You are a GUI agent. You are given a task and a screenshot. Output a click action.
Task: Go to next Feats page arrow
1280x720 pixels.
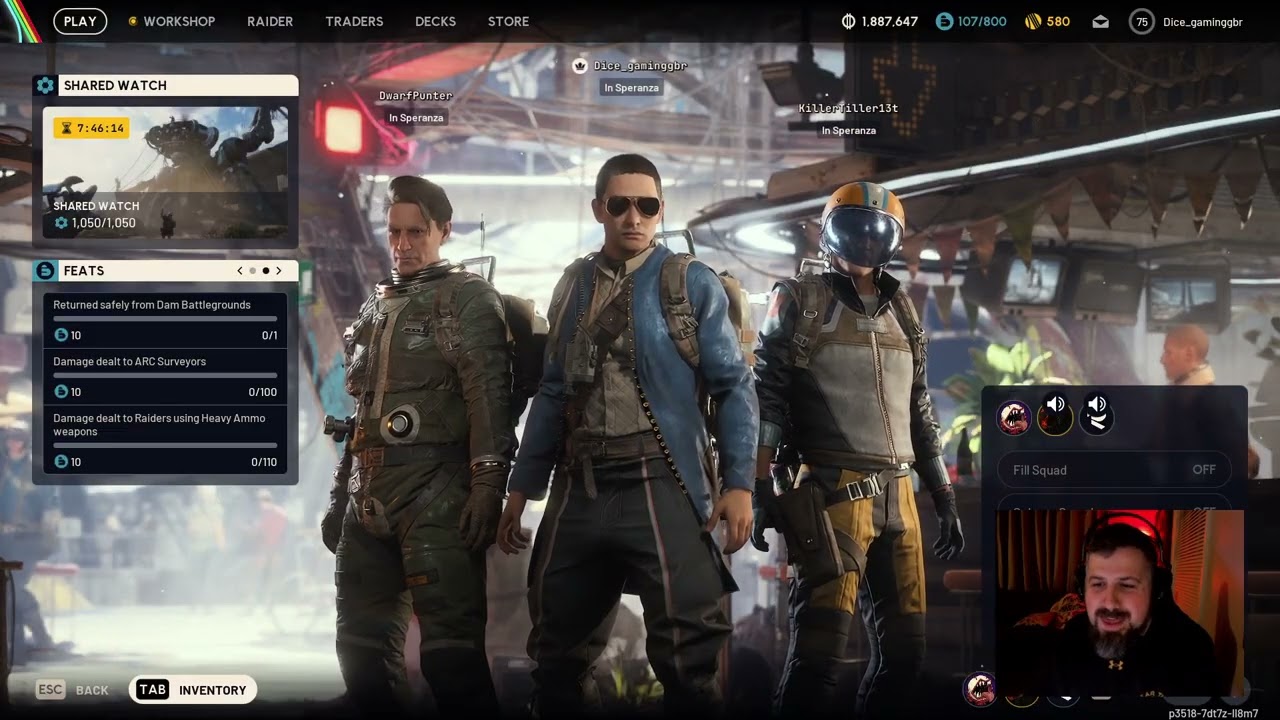pos(279,271)
